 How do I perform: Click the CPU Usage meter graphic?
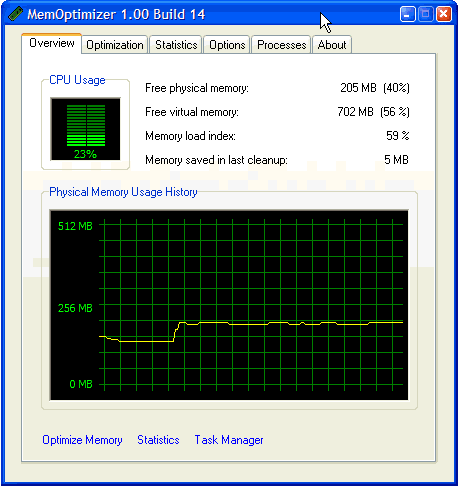[x=86, y=129]
